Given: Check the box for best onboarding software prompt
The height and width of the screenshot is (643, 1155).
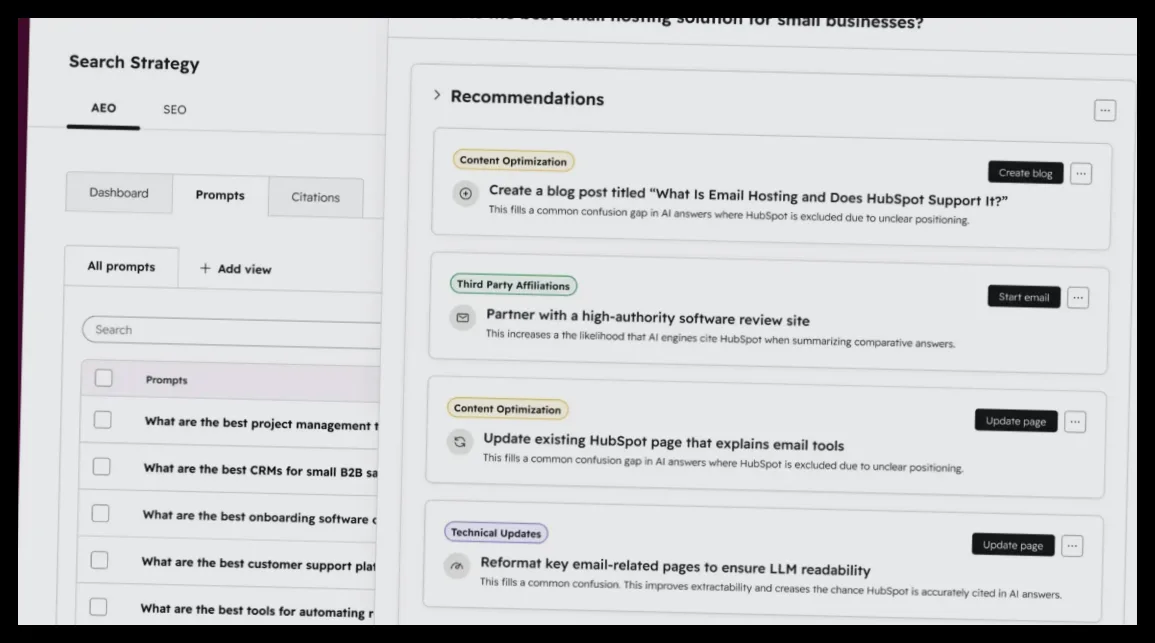Looking at the screenshot, I should coord(100,513).
